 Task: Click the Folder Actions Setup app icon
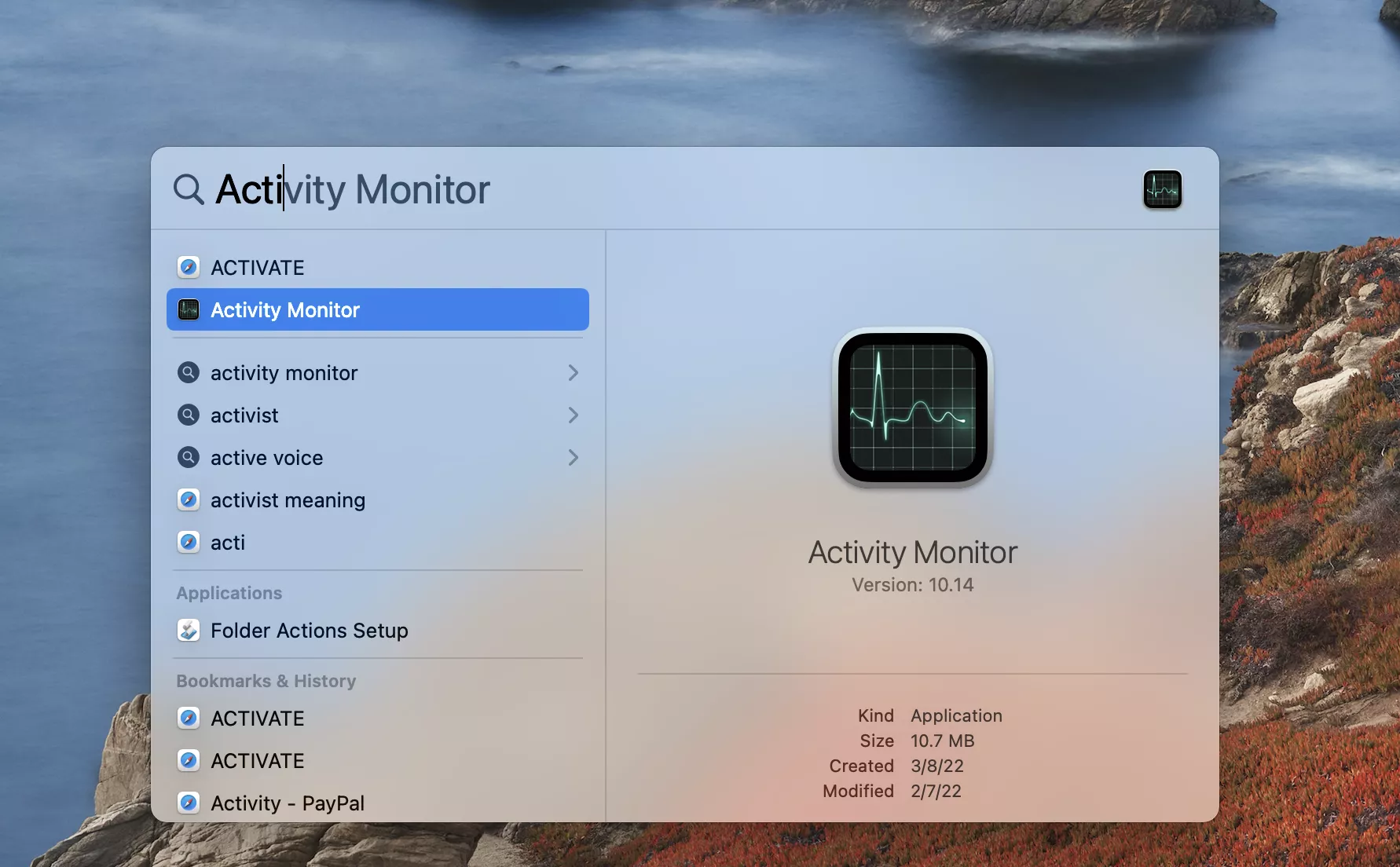coord(189,631)
